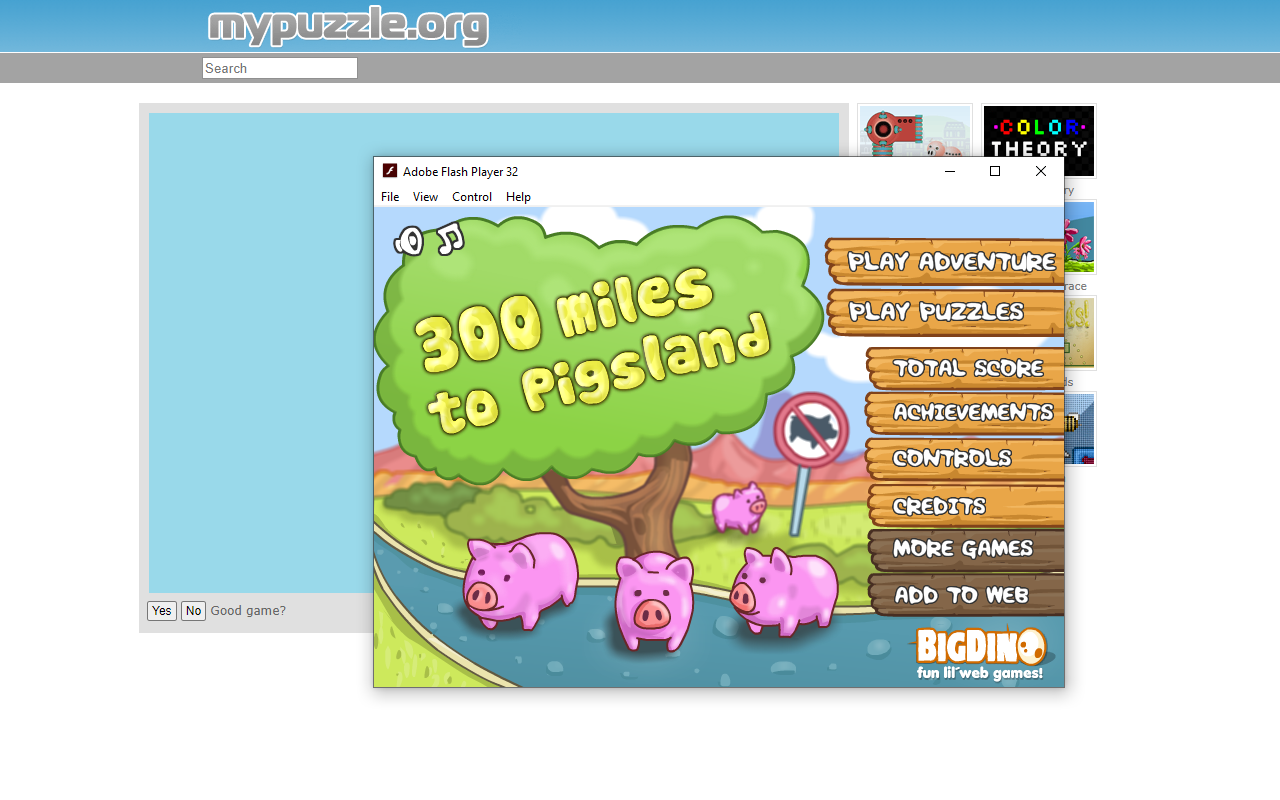Click the Adobe Flash Player title icon
Image resolution: width=1280 pixels, height=800 pixels.
coord(390,171)
